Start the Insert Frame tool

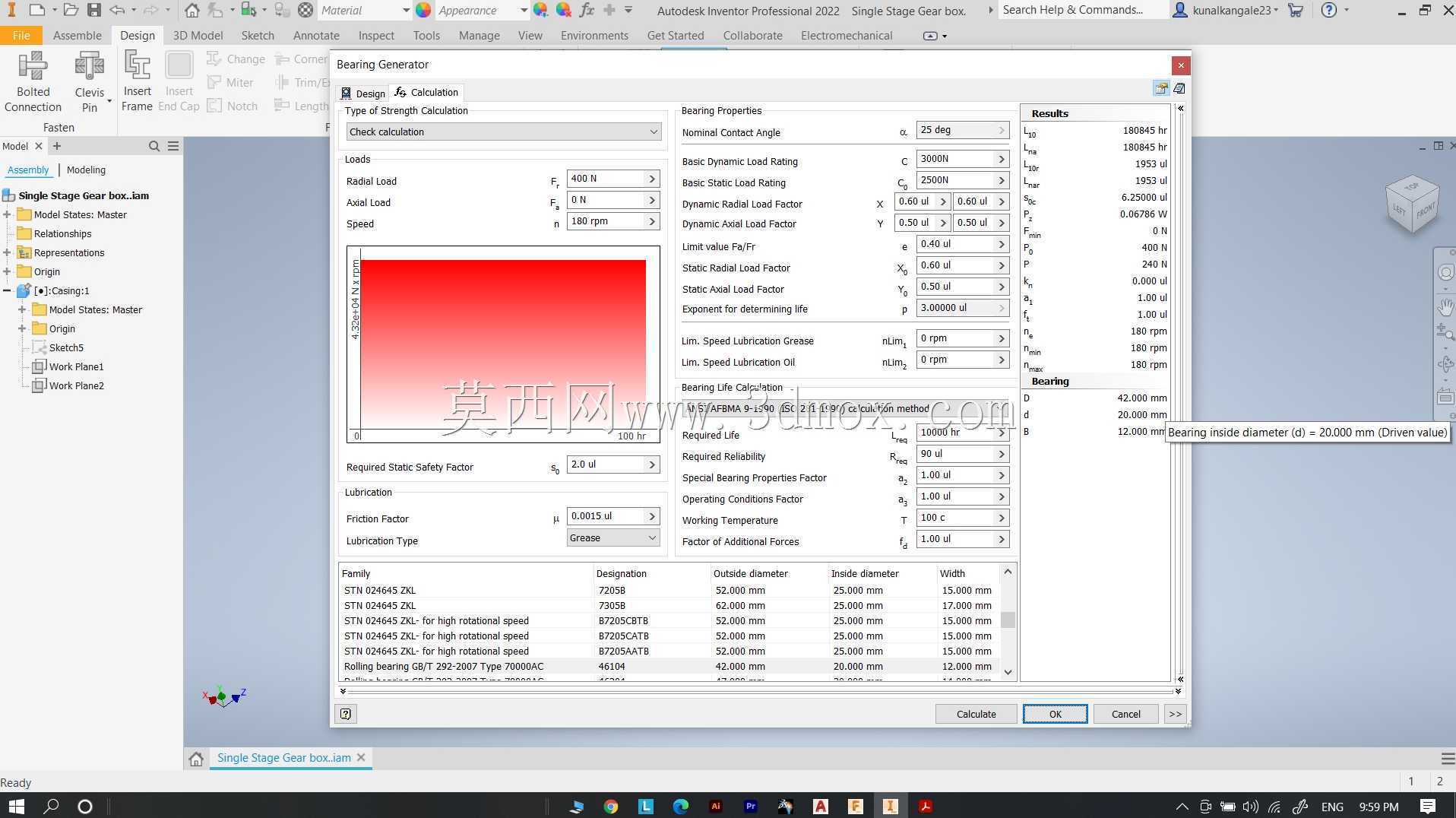[x=137, y=82]
